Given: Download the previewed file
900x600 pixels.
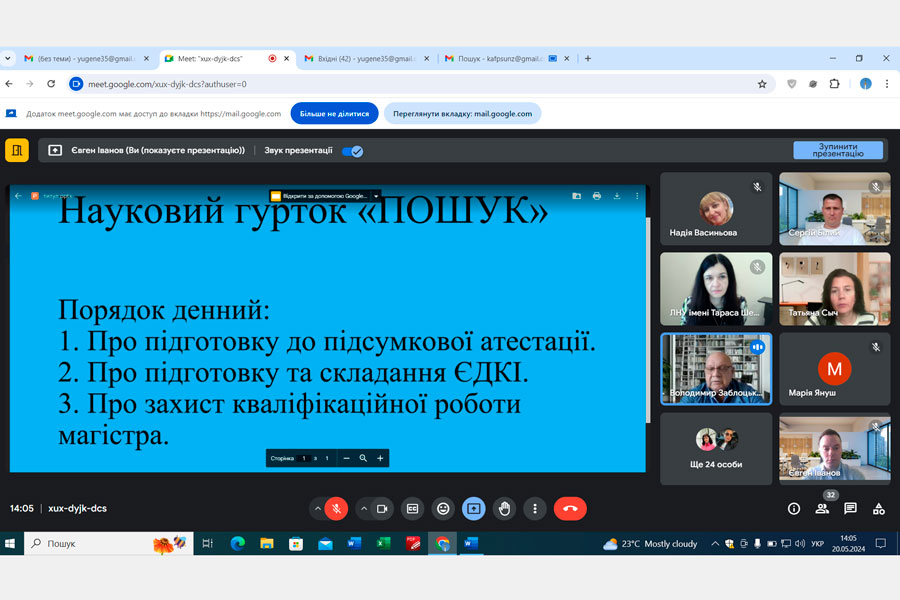Looking at the screenshot, I should 617,196.
